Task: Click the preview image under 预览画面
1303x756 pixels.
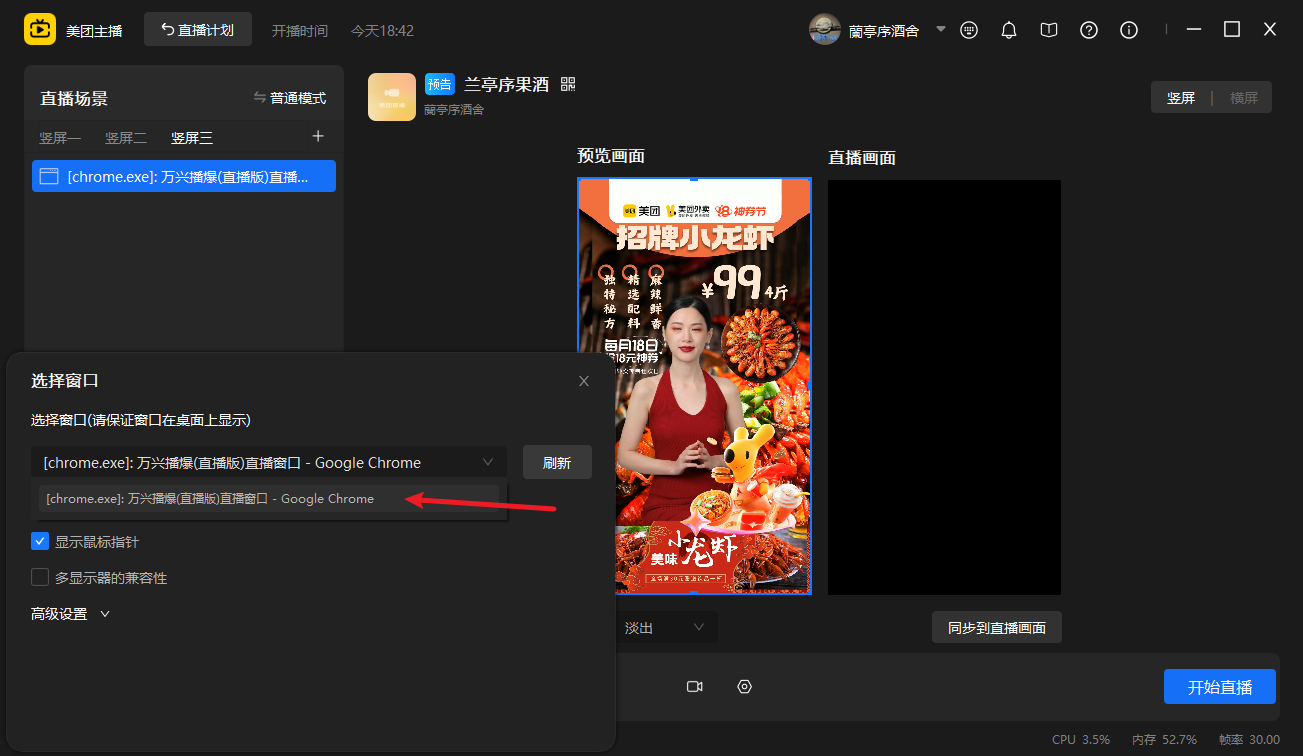Action: pos(695,386)
